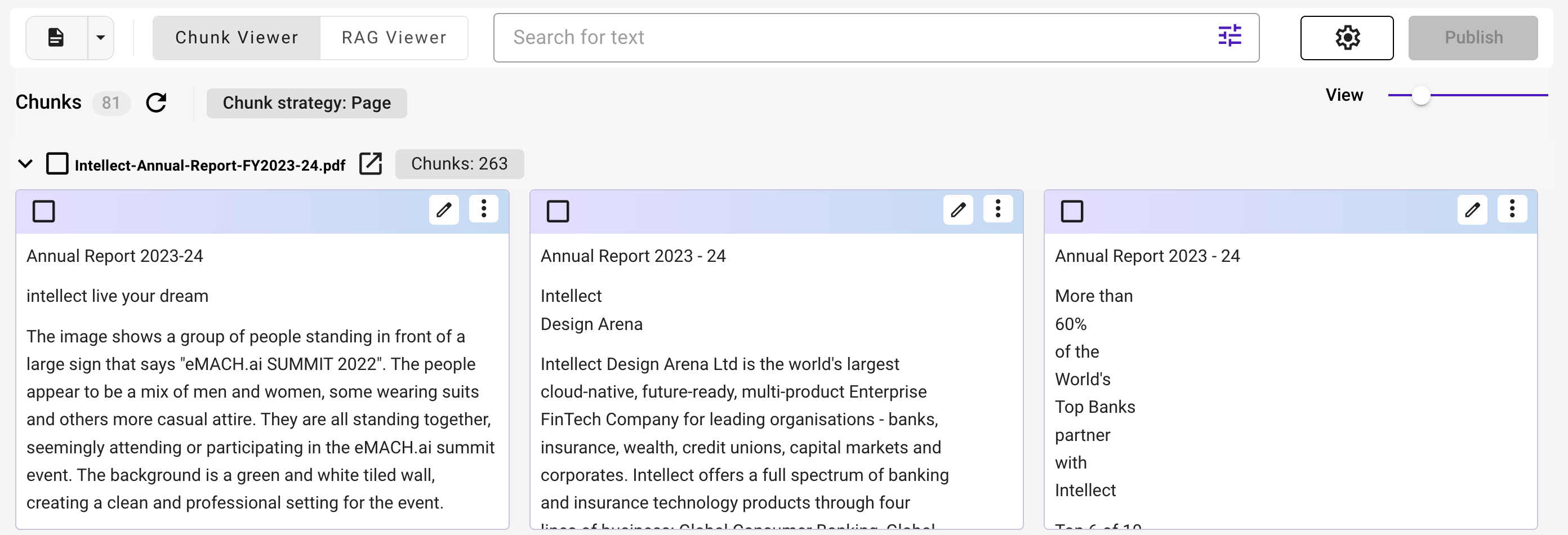Viewport: 1568px width, 535px height.
Task: Check the Intellect-Annual-Report-FY2023-24.pdf checkbox
Action: pos(57,164)
